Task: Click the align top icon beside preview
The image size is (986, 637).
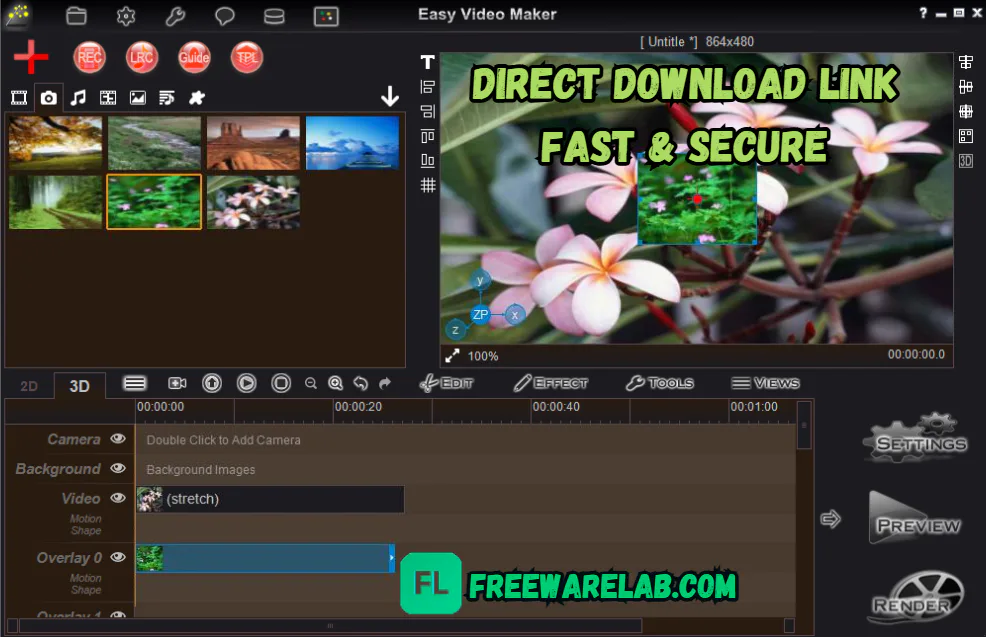Action: tap(428, 136)
